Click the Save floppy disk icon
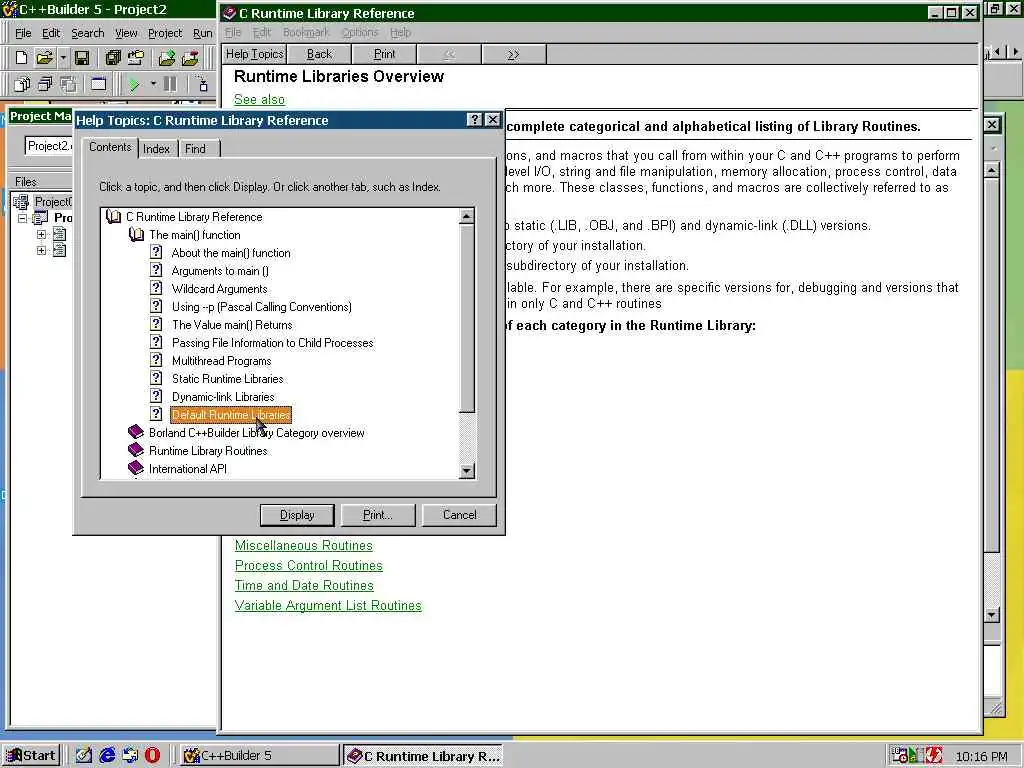 82,58
